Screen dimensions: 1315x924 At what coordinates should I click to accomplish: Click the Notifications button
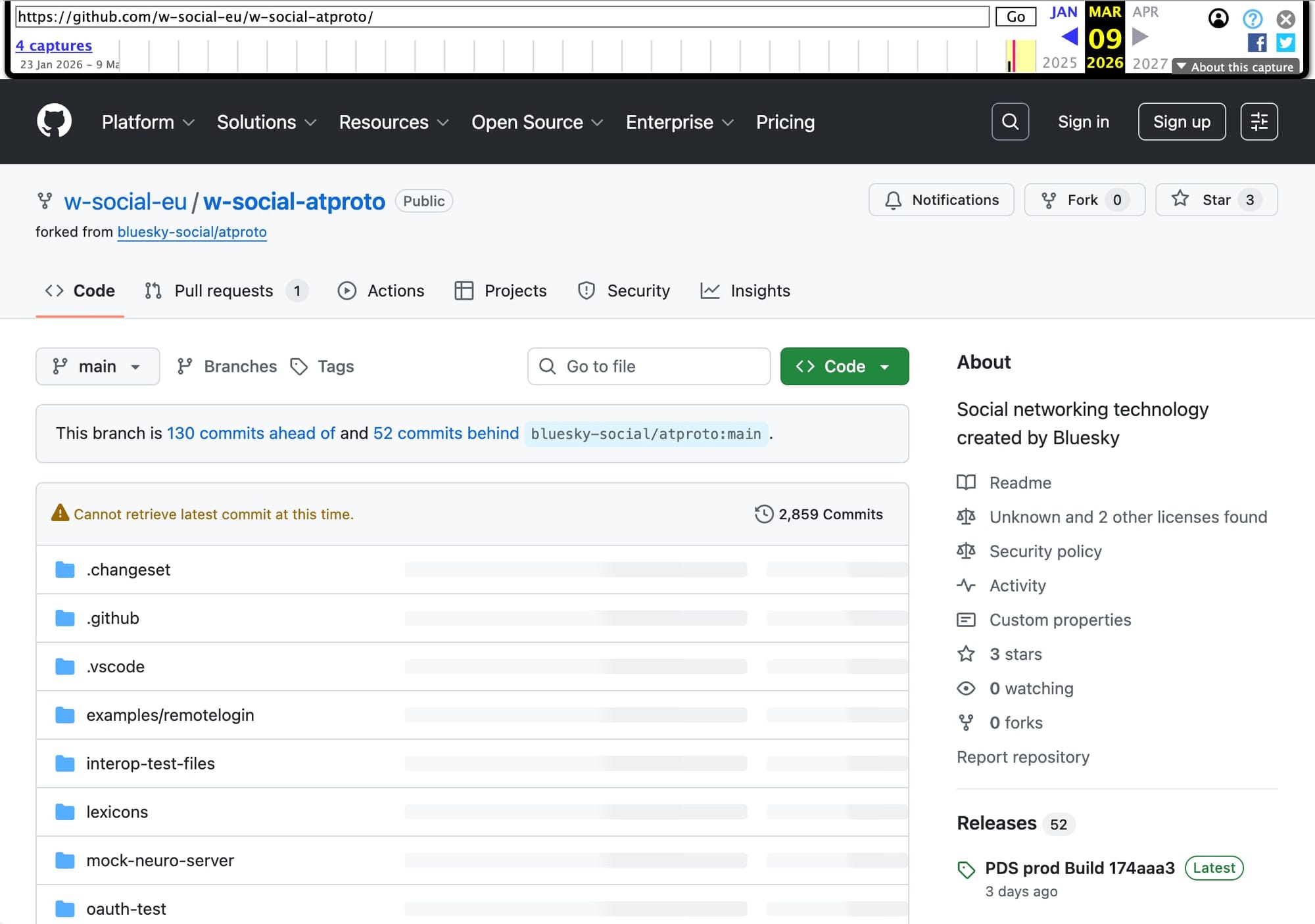pos(941,200)
